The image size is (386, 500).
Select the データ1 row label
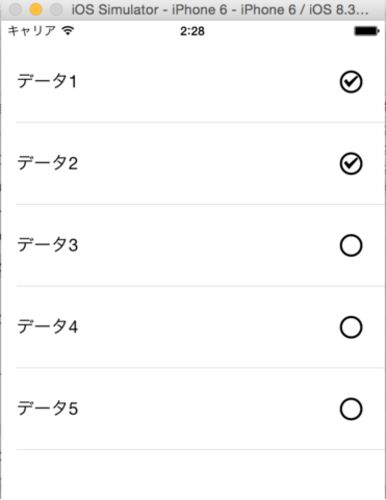[47, 81]
